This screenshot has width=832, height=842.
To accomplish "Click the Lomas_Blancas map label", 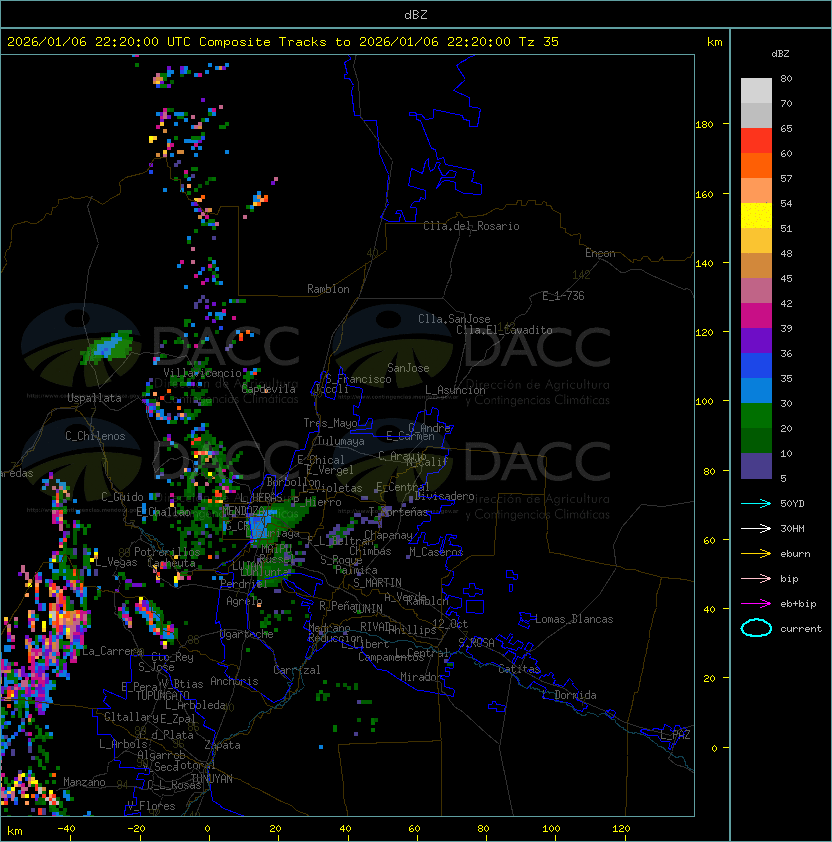I will click(574, 619).
